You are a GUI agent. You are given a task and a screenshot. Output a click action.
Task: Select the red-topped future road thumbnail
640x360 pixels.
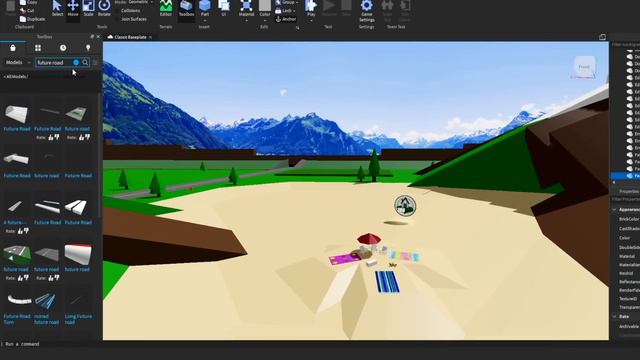tap(78, 254)
